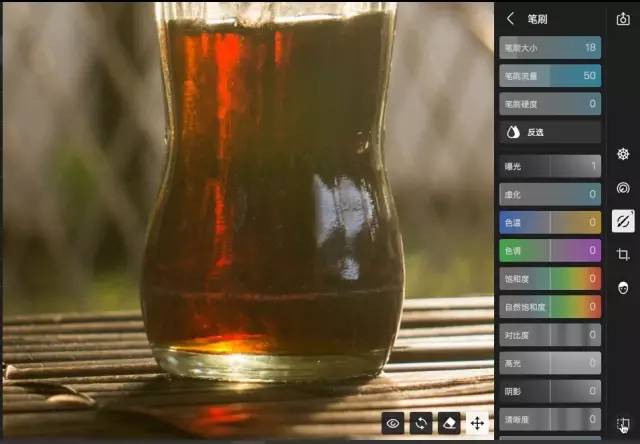Open the crop tool in the sidebar
640x444 pixels.
623,255
